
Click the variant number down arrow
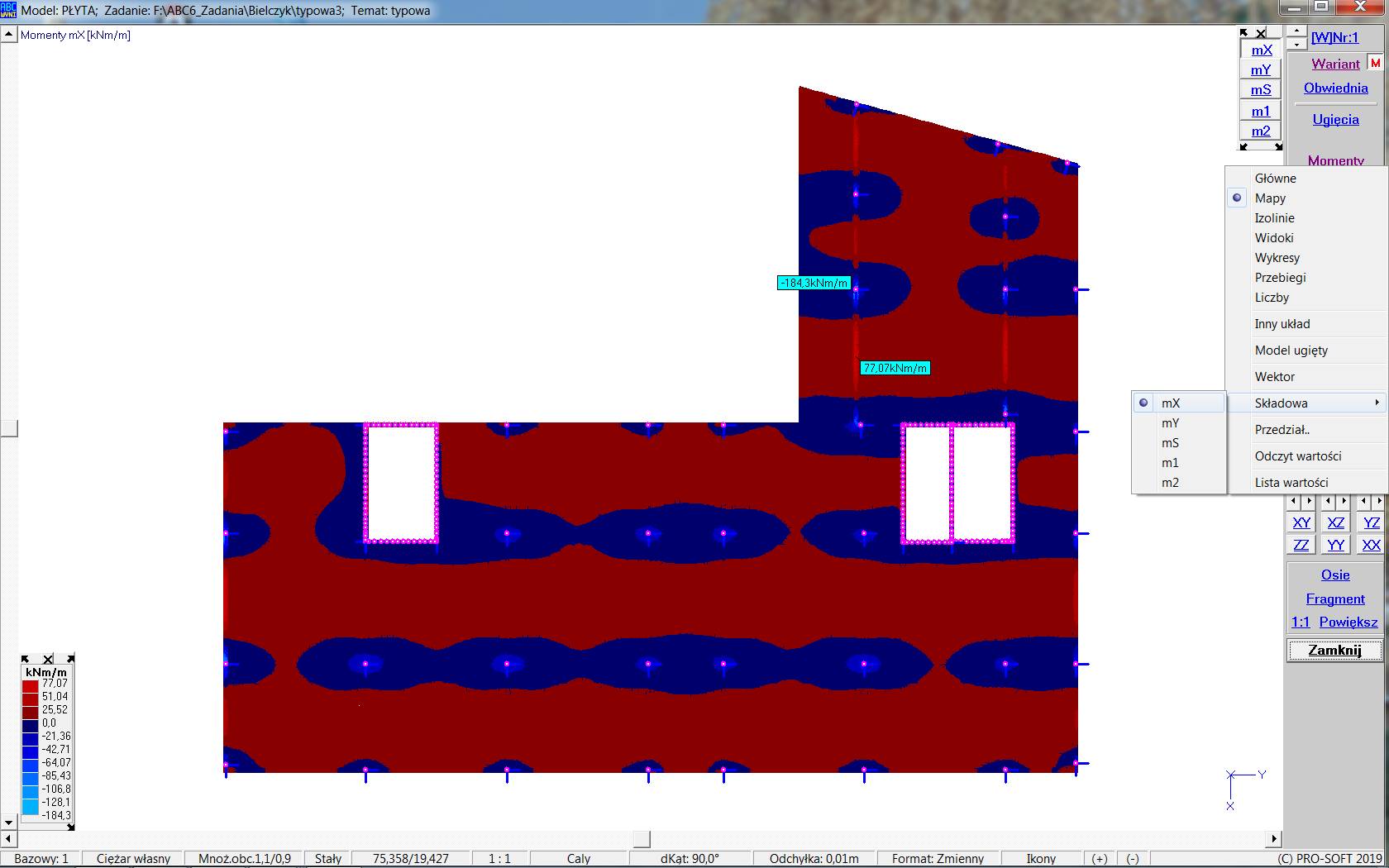click(1296, 44)
